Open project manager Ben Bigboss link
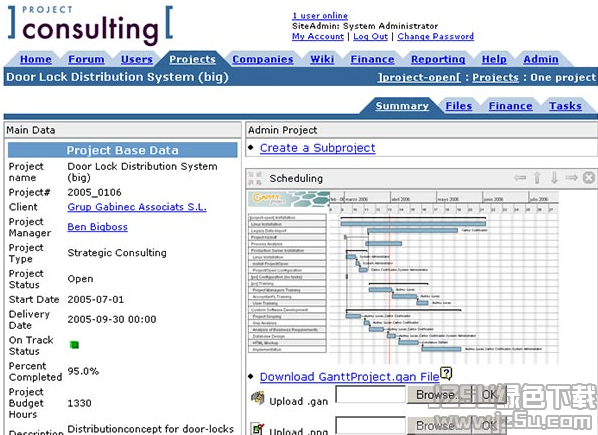Screen dimensions: 598x435 pyautogui.click(x=97, y=227)
